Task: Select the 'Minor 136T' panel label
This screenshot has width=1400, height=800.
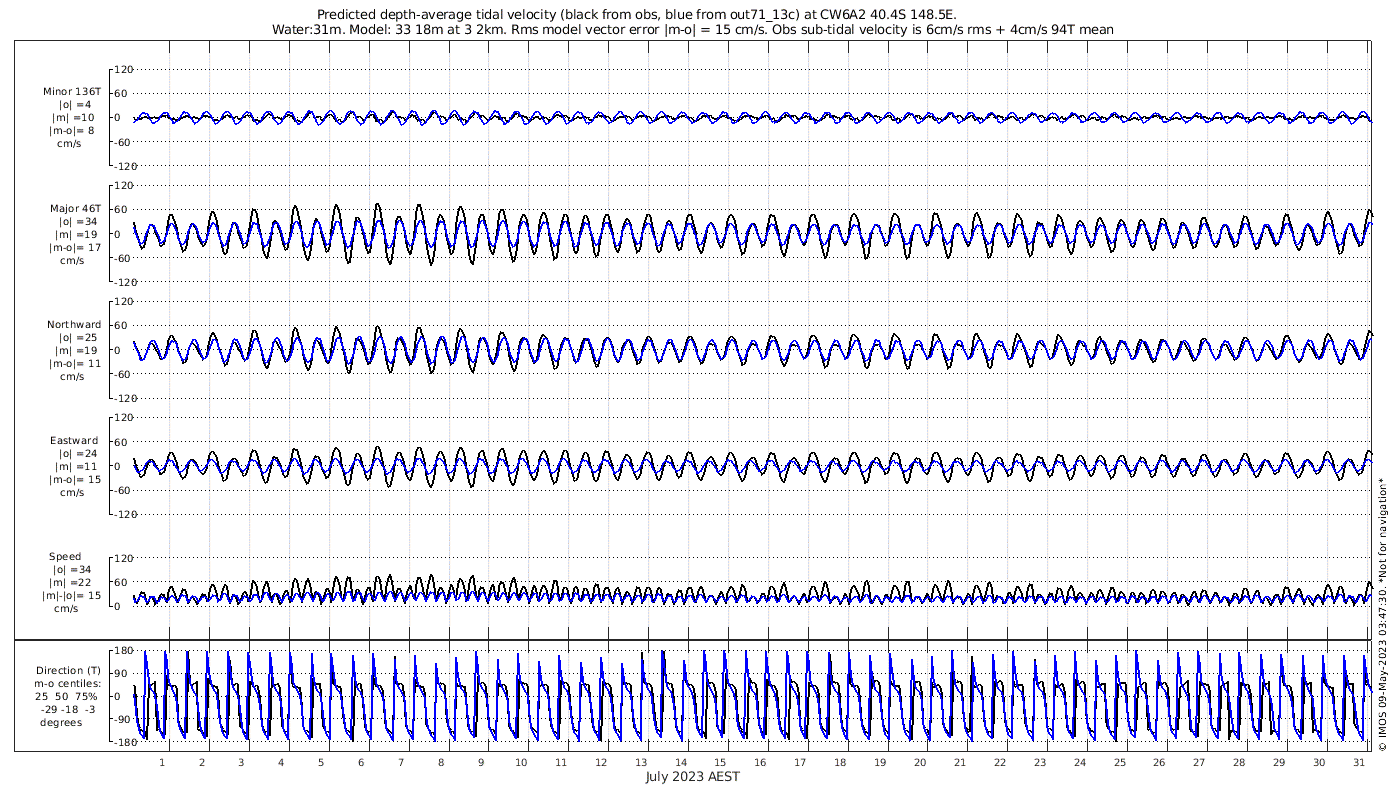Action: (71, 92)
